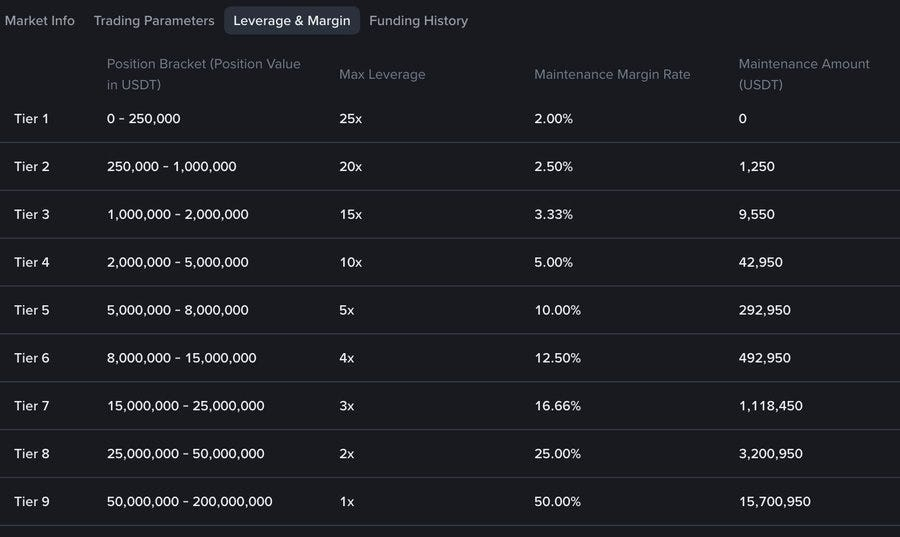Click the Maintenance Amount (USDT) column header
The image size is (900, 537).
(804, 74)
